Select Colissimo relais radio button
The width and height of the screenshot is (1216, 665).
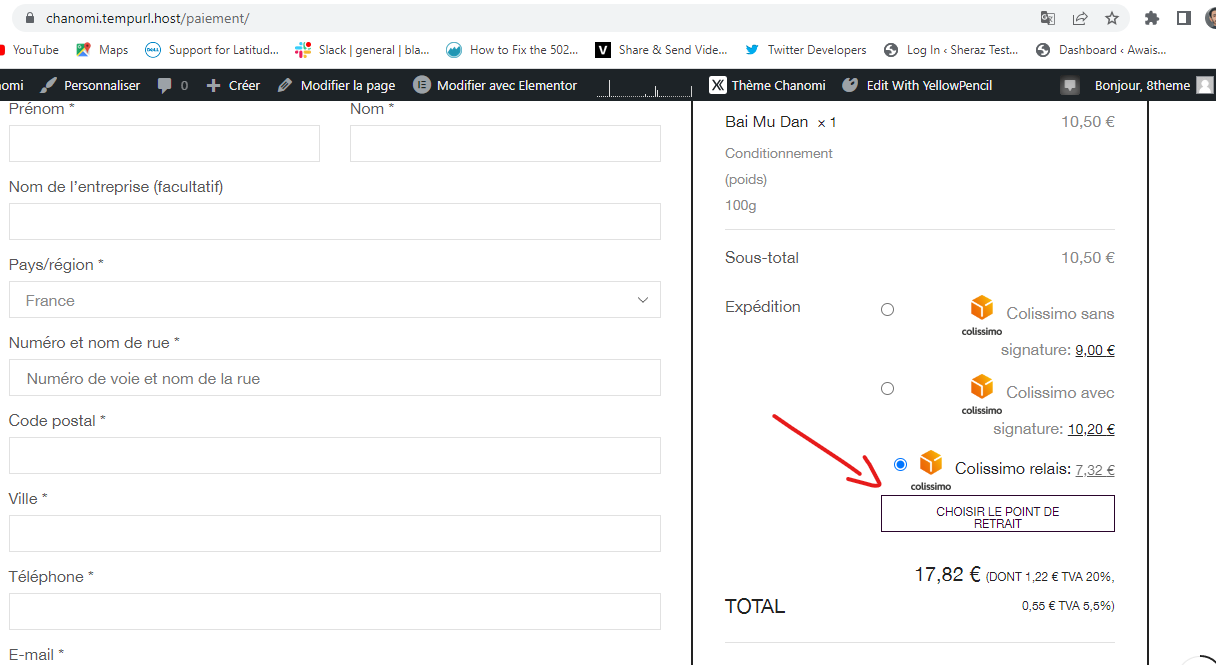(900, 464)
